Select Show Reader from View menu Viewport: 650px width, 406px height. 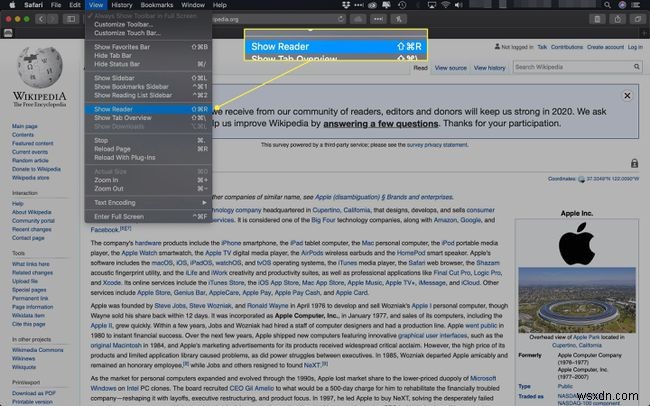pos(148,109)
